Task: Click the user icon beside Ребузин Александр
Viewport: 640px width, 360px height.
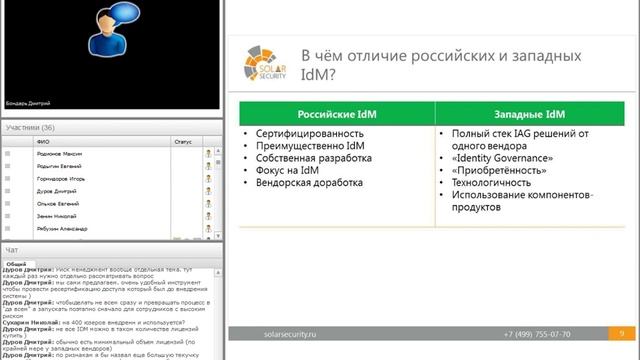Action: (x=209, y=229)
